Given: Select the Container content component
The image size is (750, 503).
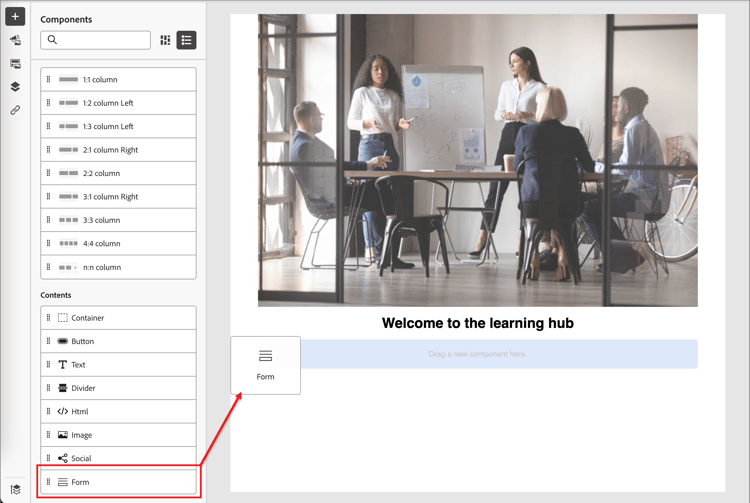Looking at the screenshot, I should tap(119, 317).
